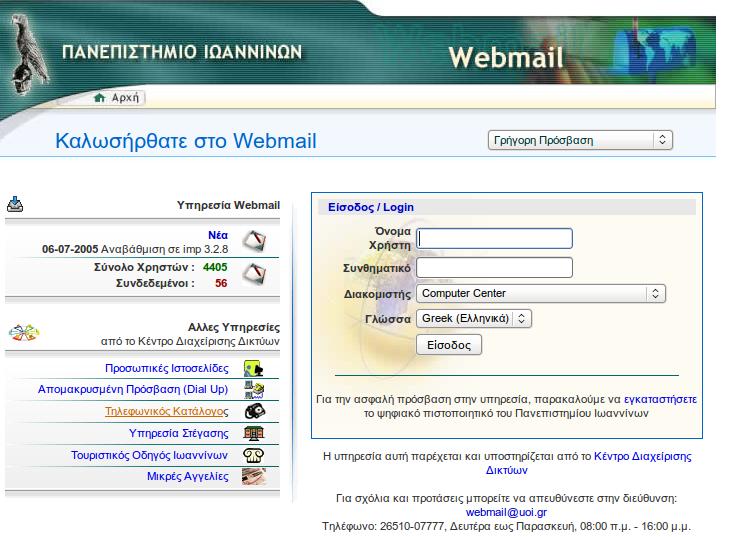The width and height of the screenshot is (744, 537).
Task: Click the ΠΑΝΕΠΙΣΤΗΜΙΟ ΙΩΑΝΝΙΝΩΝ header text
Action: (182, 52)
